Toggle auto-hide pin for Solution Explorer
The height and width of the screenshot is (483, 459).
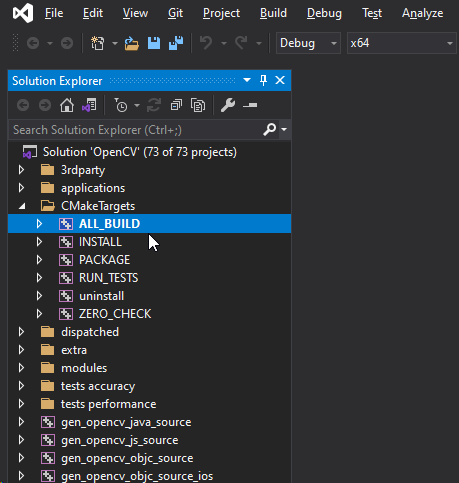[263, 80]
